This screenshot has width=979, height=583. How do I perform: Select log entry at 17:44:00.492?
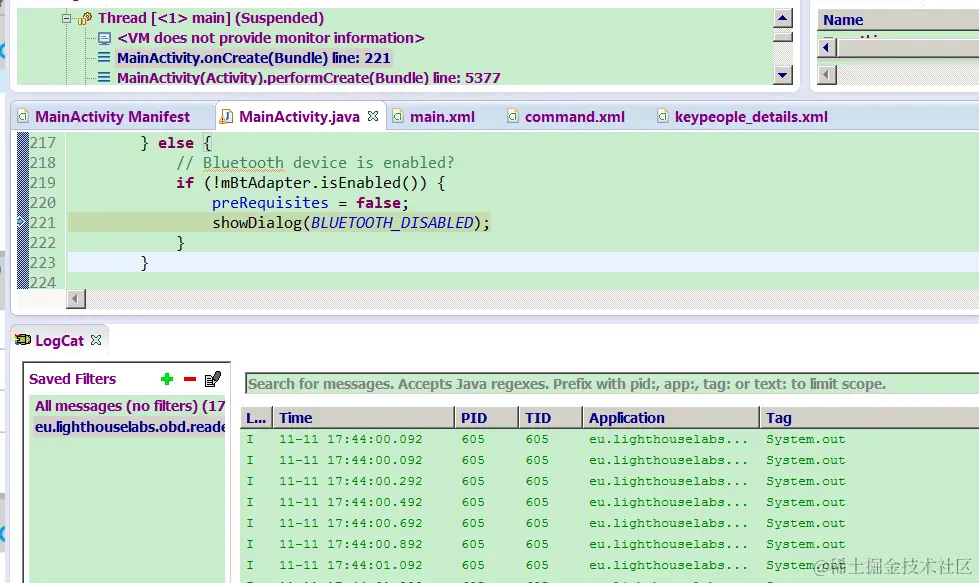[x=610, y=502]
